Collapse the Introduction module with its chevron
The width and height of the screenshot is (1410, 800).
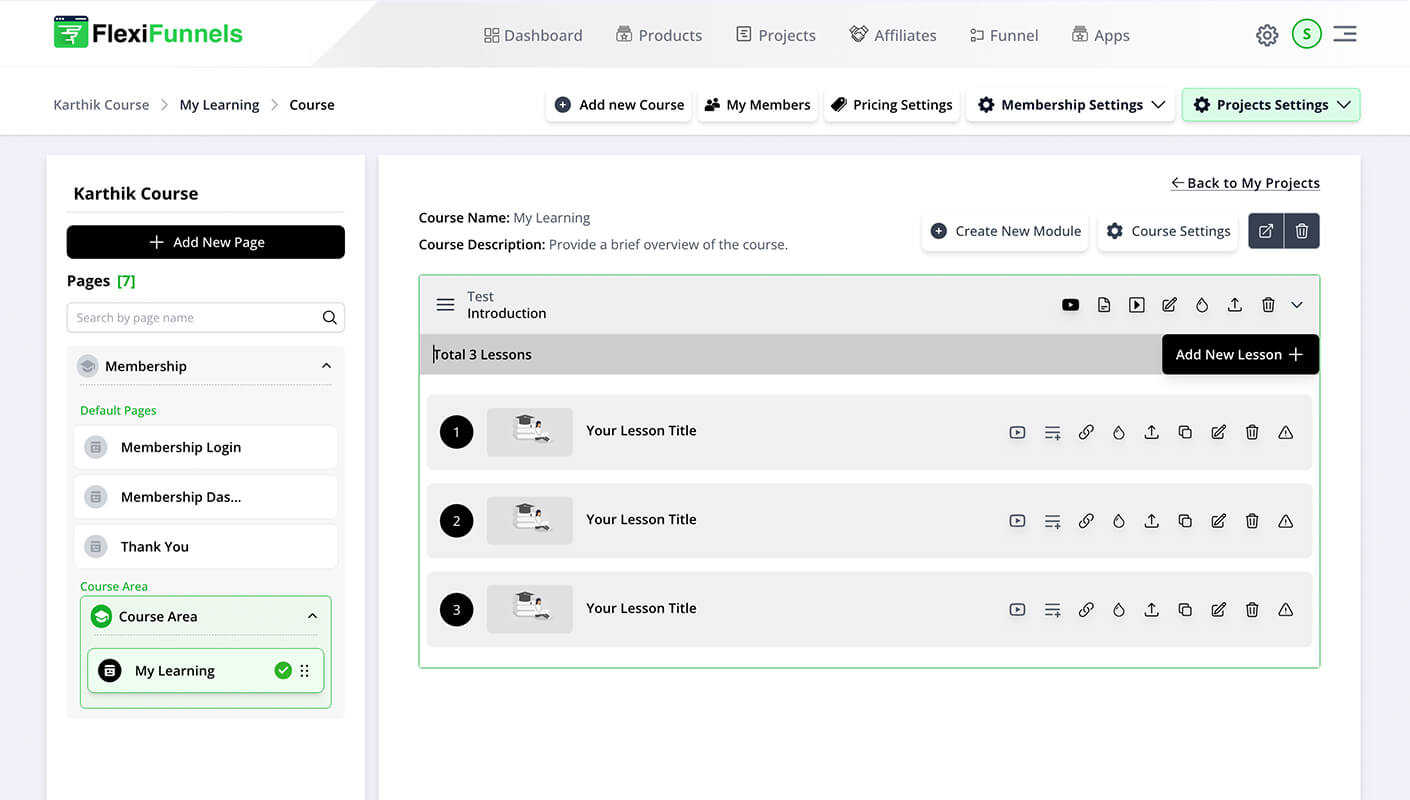1297,305
